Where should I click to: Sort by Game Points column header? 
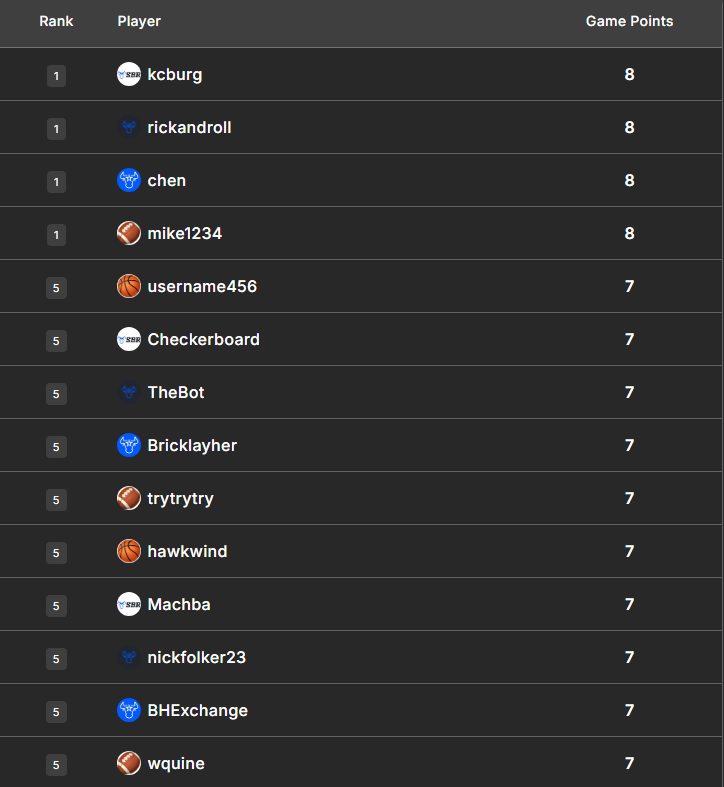[629, 21]
